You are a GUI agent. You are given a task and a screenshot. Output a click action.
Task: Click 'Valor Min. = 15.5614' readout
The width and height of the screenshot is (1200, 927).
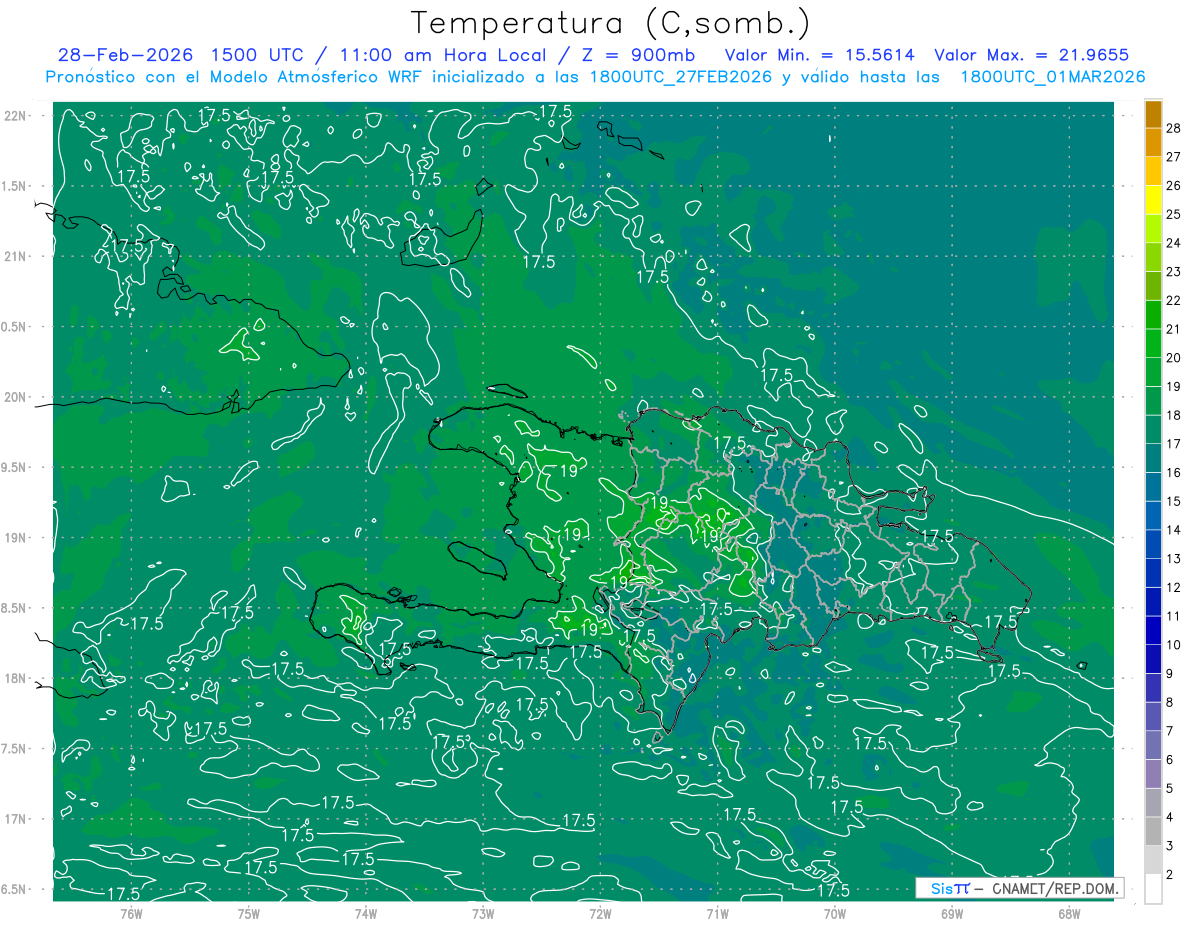(819, 55)
